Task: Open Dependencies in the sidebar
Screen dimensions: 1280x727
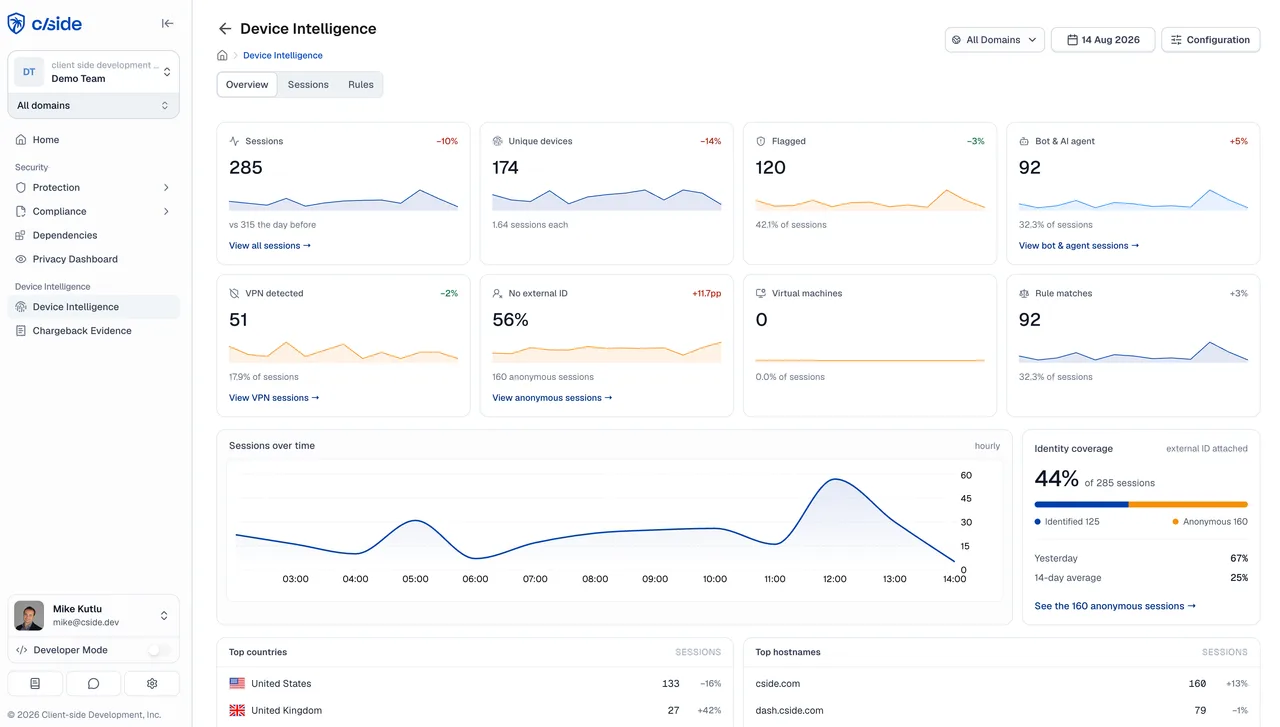Action: (94, 236)
